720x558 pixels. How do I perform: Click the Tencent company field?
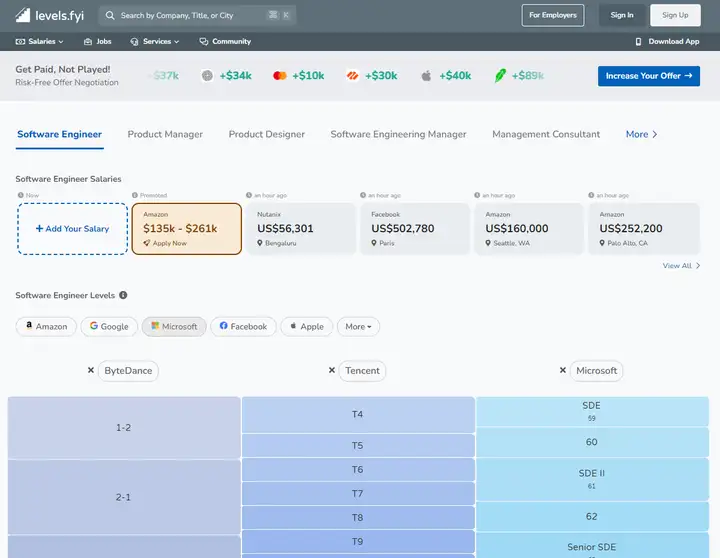point(362,371)
